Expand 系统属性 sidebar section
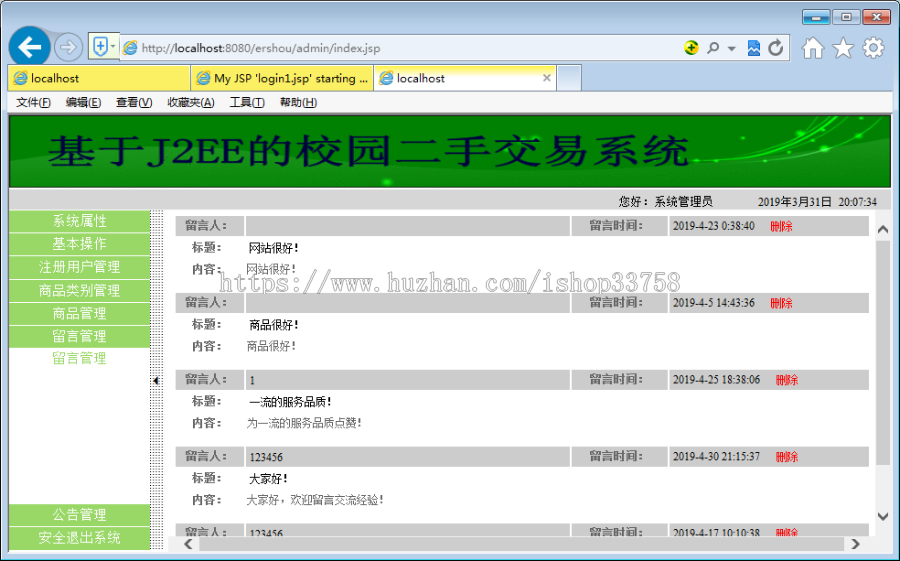This screenshot has width=900, height=561. click(x=79, y=221)
